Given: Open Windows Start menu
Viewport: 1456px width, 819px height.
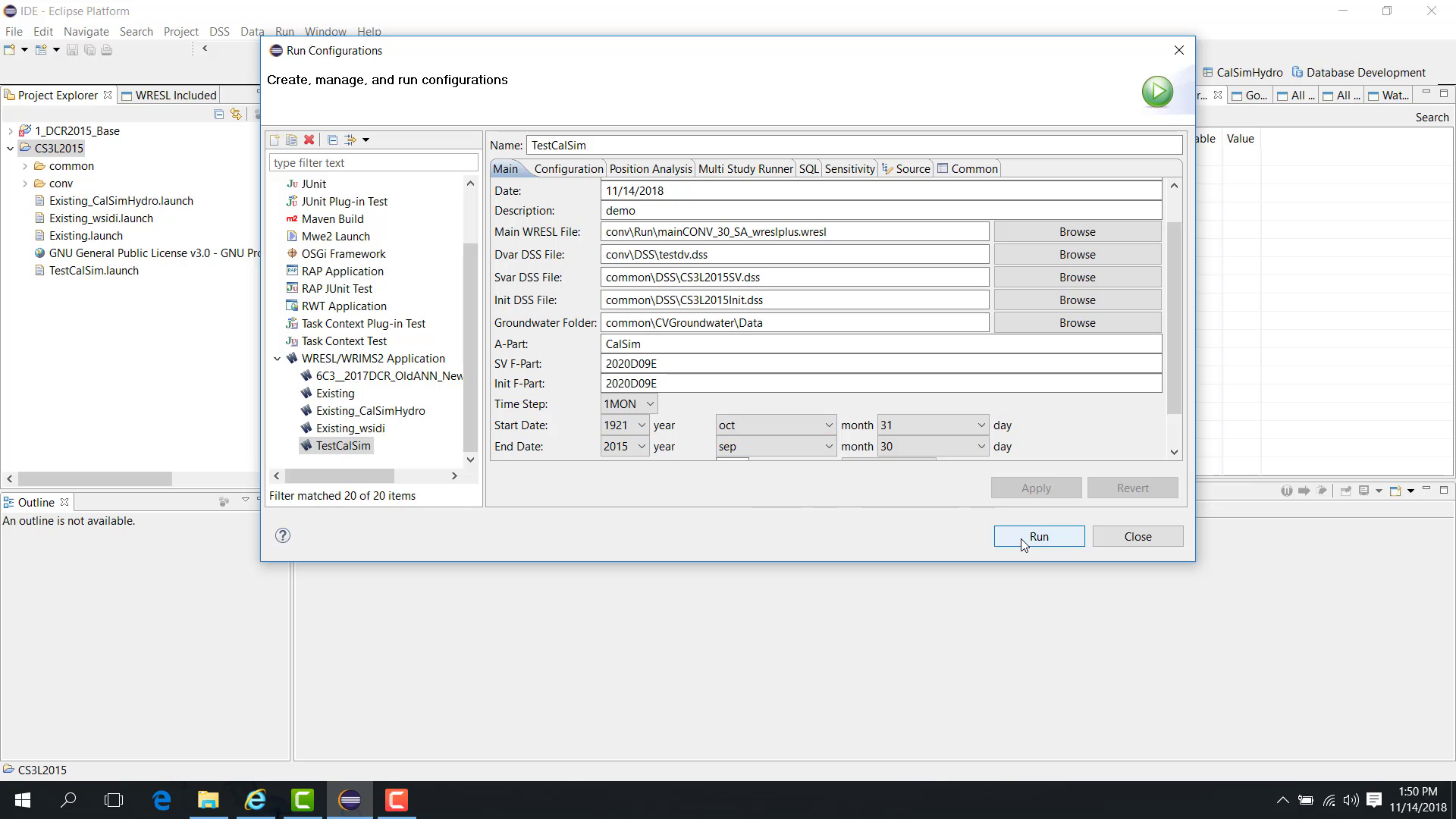Looking at the screenshot, I should pyautogui.click(x=23, y=800).
